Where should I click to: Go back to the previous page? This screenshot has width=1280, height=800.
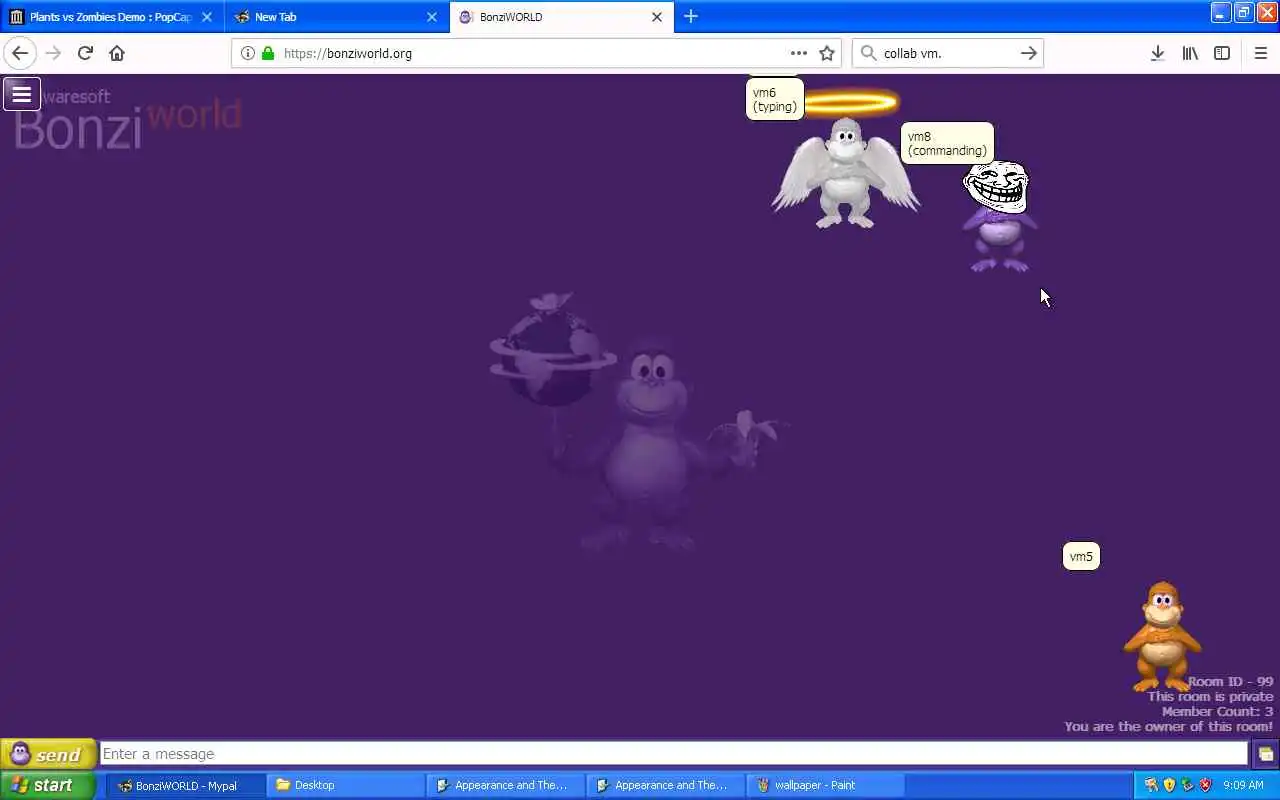pyautogui.click(x=20, y=53)
